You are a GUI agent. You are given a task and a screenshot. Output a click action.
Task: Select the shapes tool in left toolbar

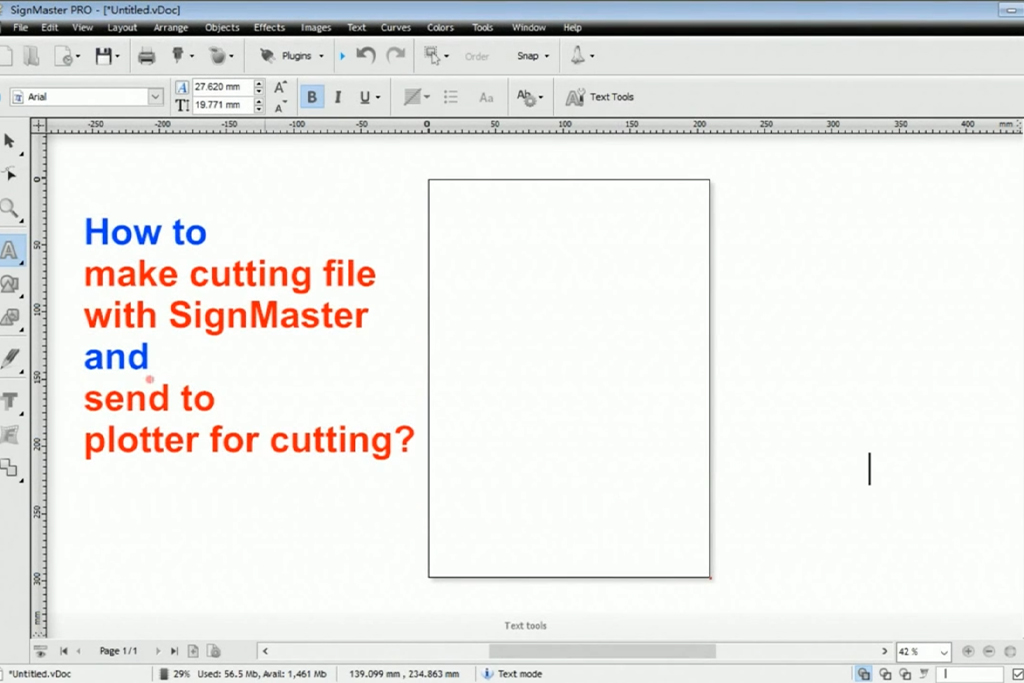click(10, 284)
